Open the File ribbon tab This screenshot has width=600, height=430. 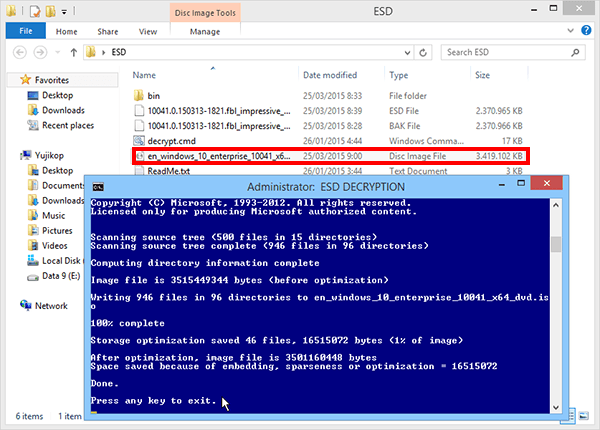click(x=26, y=31)
